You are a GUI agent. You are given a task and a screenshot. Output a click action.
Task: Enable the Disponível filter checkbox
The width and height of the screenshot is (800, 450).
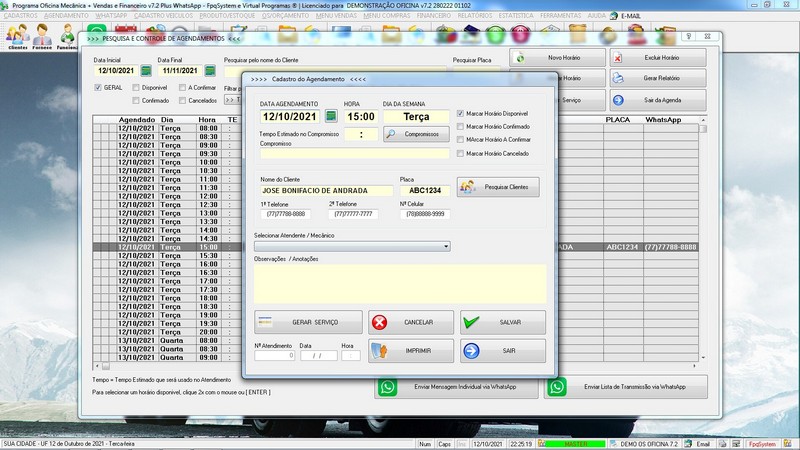pyautogui.click(x=136, y=88)
